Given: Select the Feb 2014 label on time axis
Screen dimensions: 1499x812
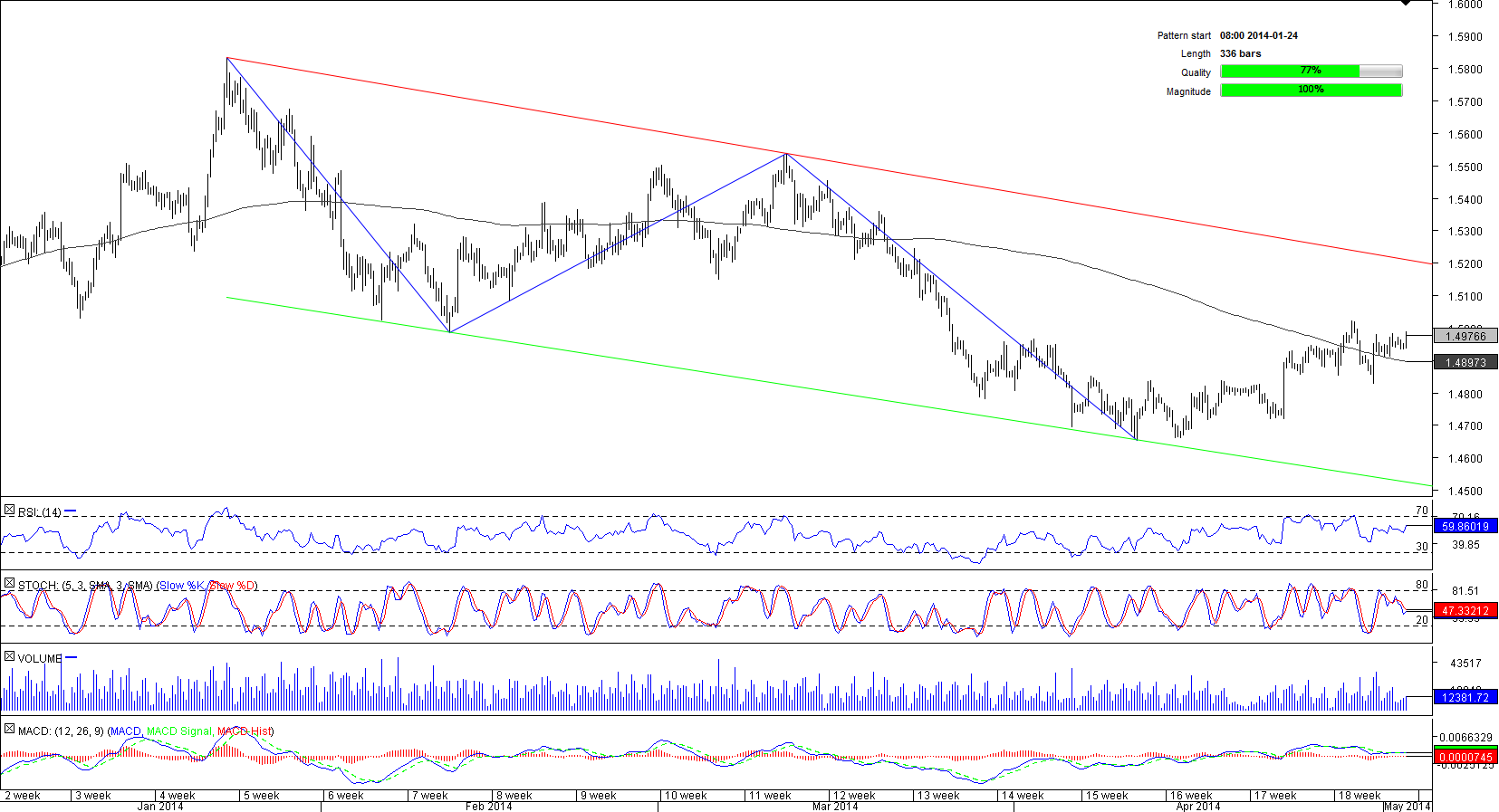Looking at the screenshot, I should coord(488,806).
